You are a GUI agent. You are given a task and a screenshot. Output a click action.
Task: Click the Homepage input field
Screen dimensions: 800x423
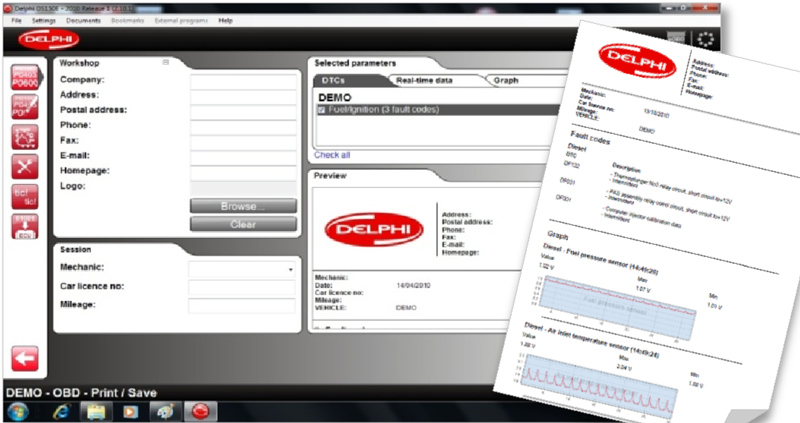[x=243, y=173]
